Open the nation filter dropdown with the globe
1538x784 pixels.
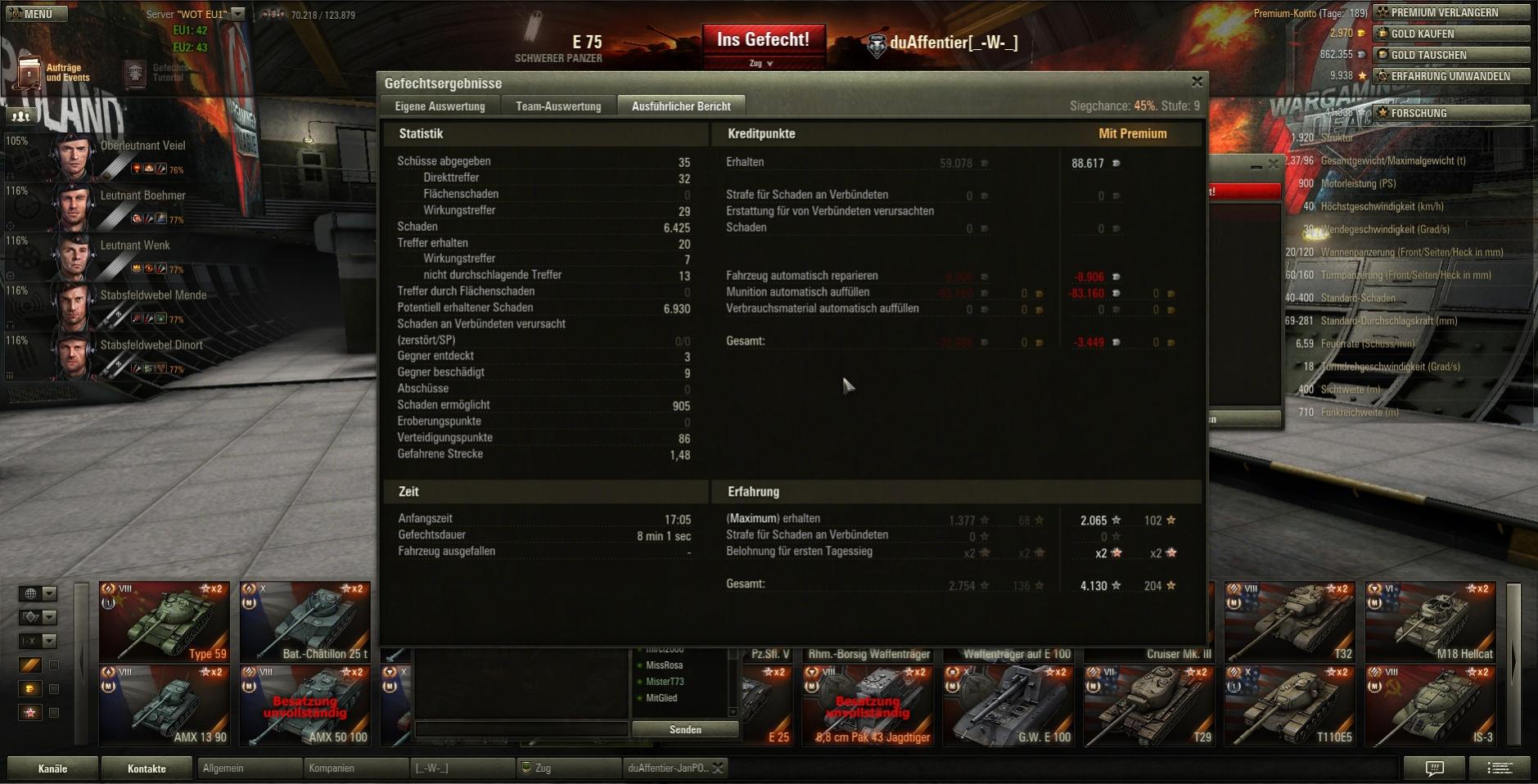pos(38,593)
